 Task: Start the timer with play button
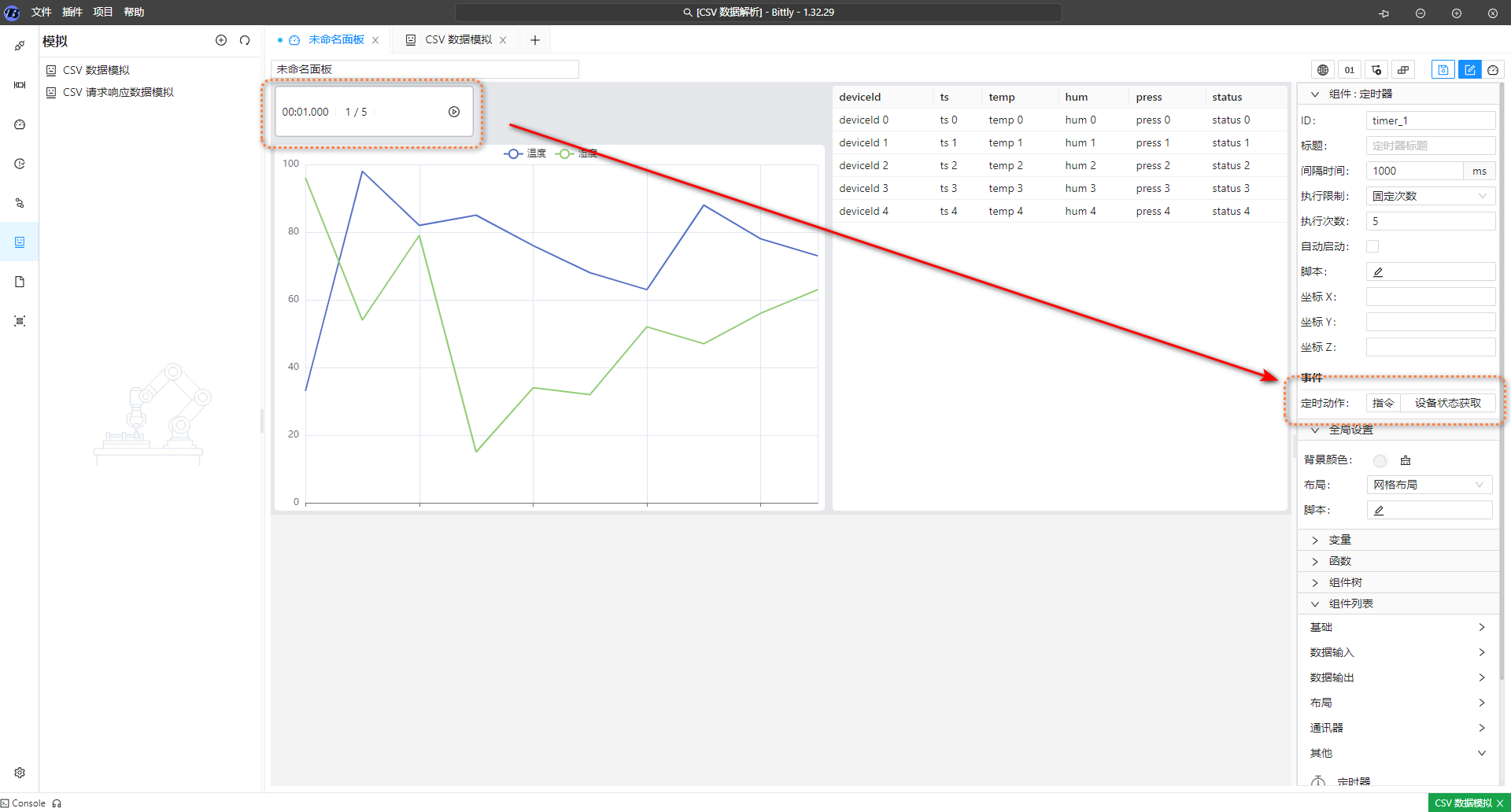pyautogui.click(x=454, y=112)
